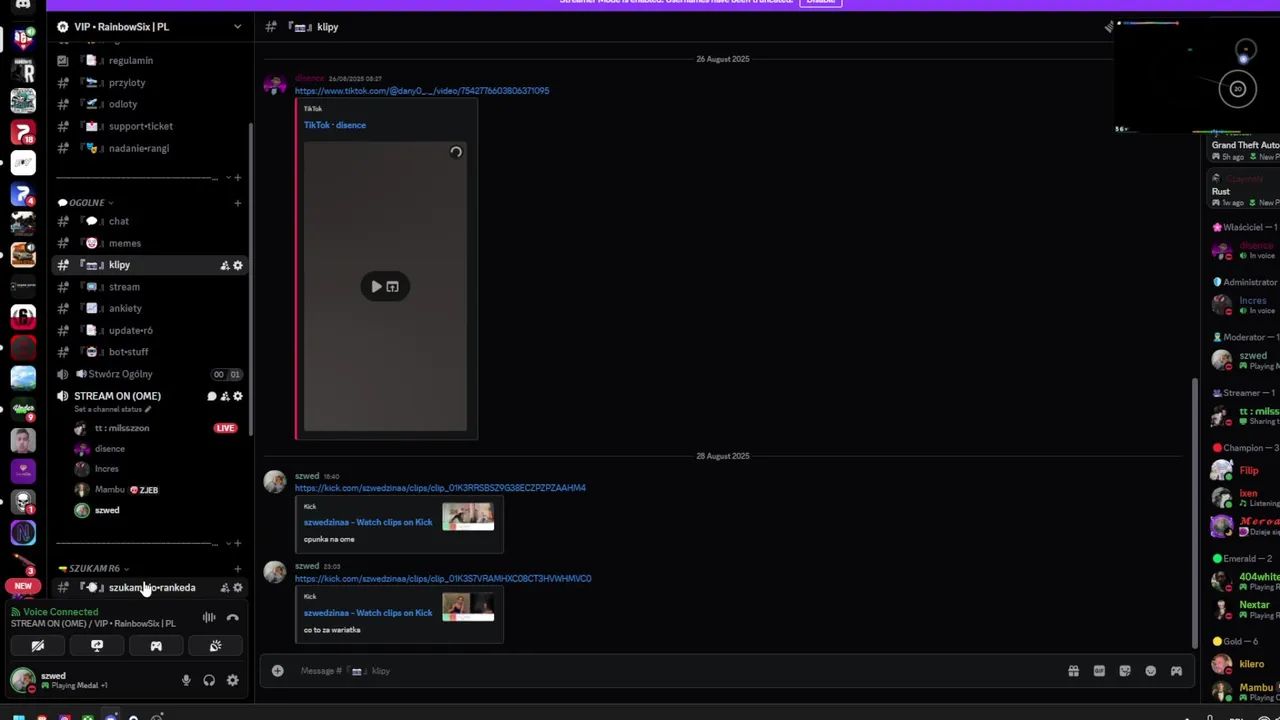Collapse the OGÓLNE category
The width and height of the screenshot is (1280, 720).
click(x=85, y=203)
